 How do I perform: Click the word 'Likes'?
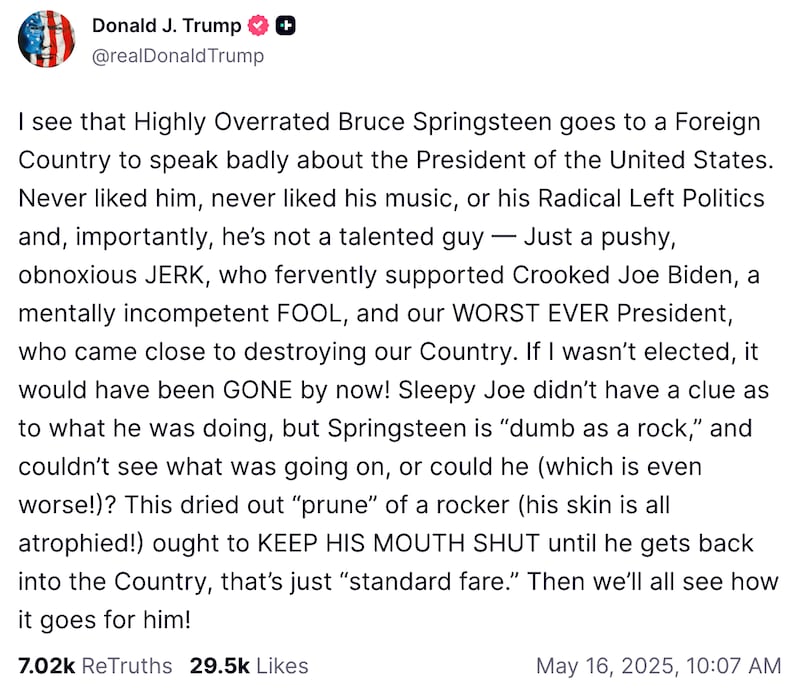click(279, 665)
